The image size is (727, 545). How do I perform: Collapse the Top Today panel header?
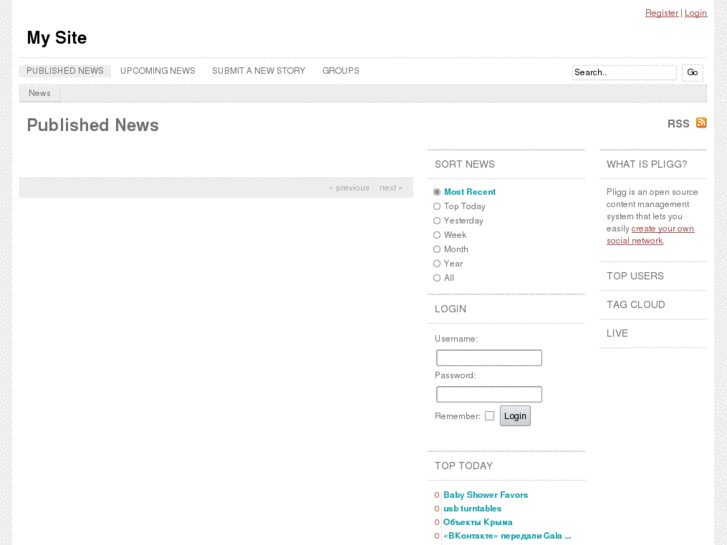pyautogui.click(x=464, y=466)
